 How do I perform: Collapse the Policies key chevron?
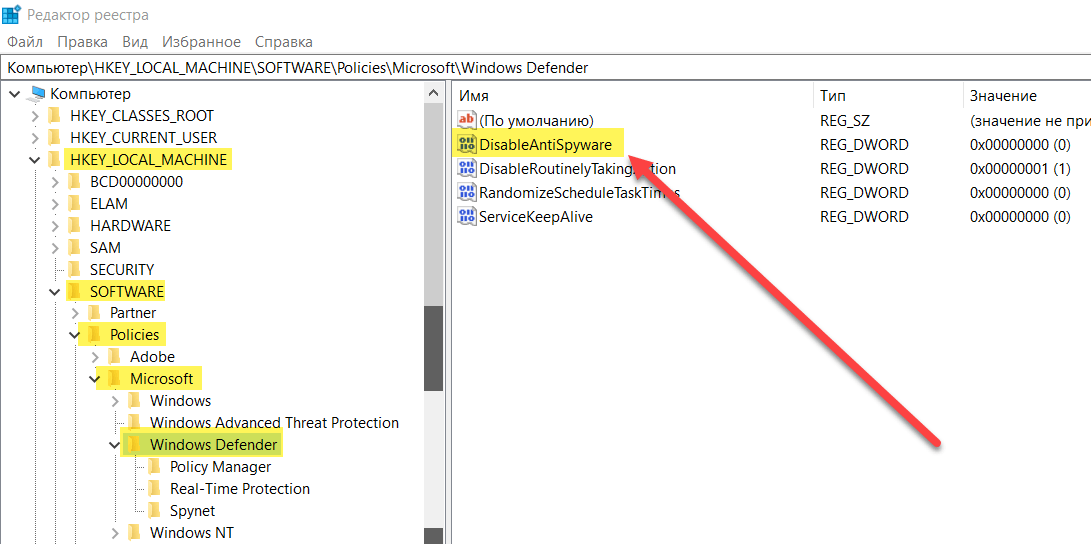75,335
